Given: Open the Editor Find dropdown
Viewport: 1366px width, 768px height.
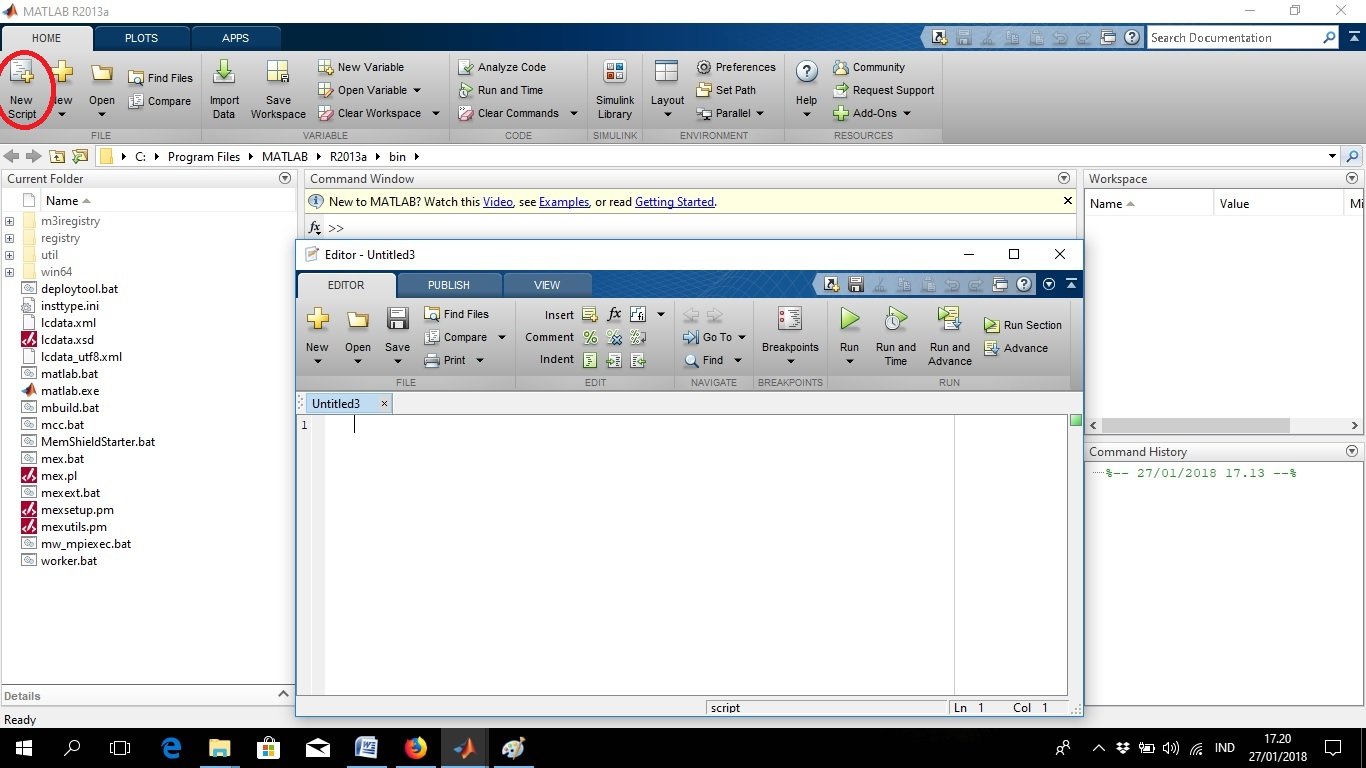Looking at the screenshot, I should (737, 360).
